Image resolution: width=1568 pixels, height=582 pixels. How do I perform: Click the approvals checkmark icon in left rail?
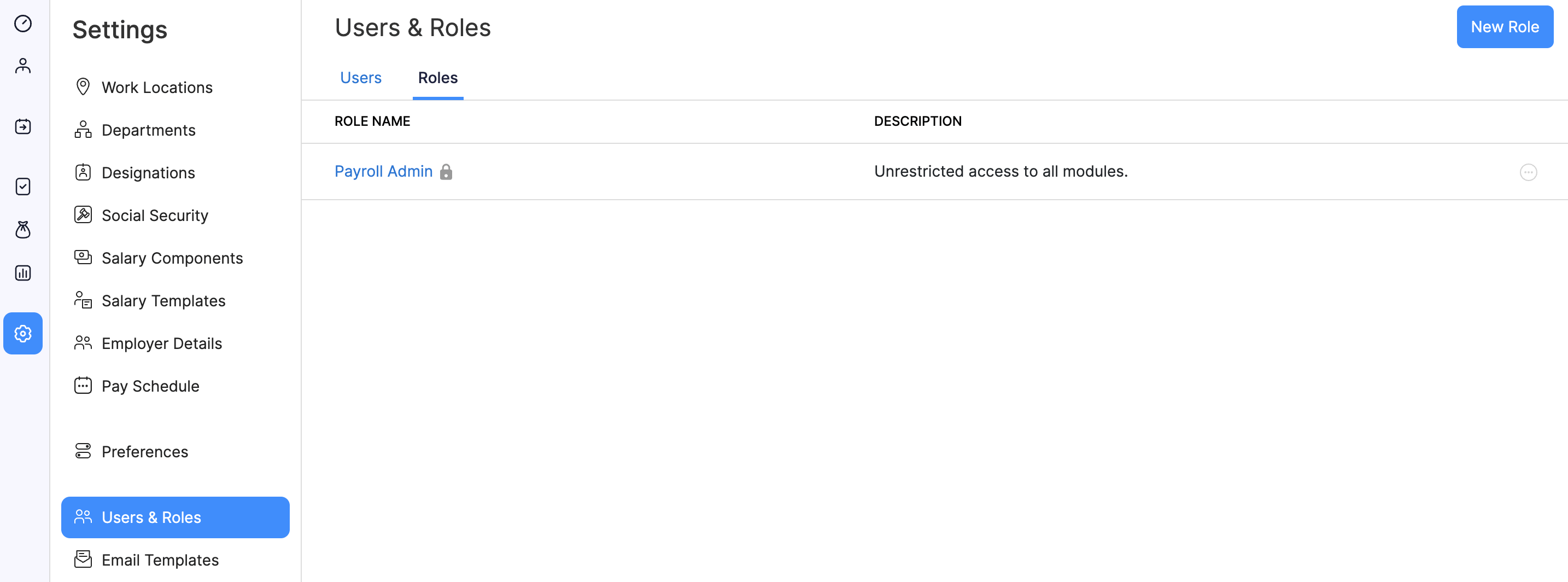pos(22,187)
